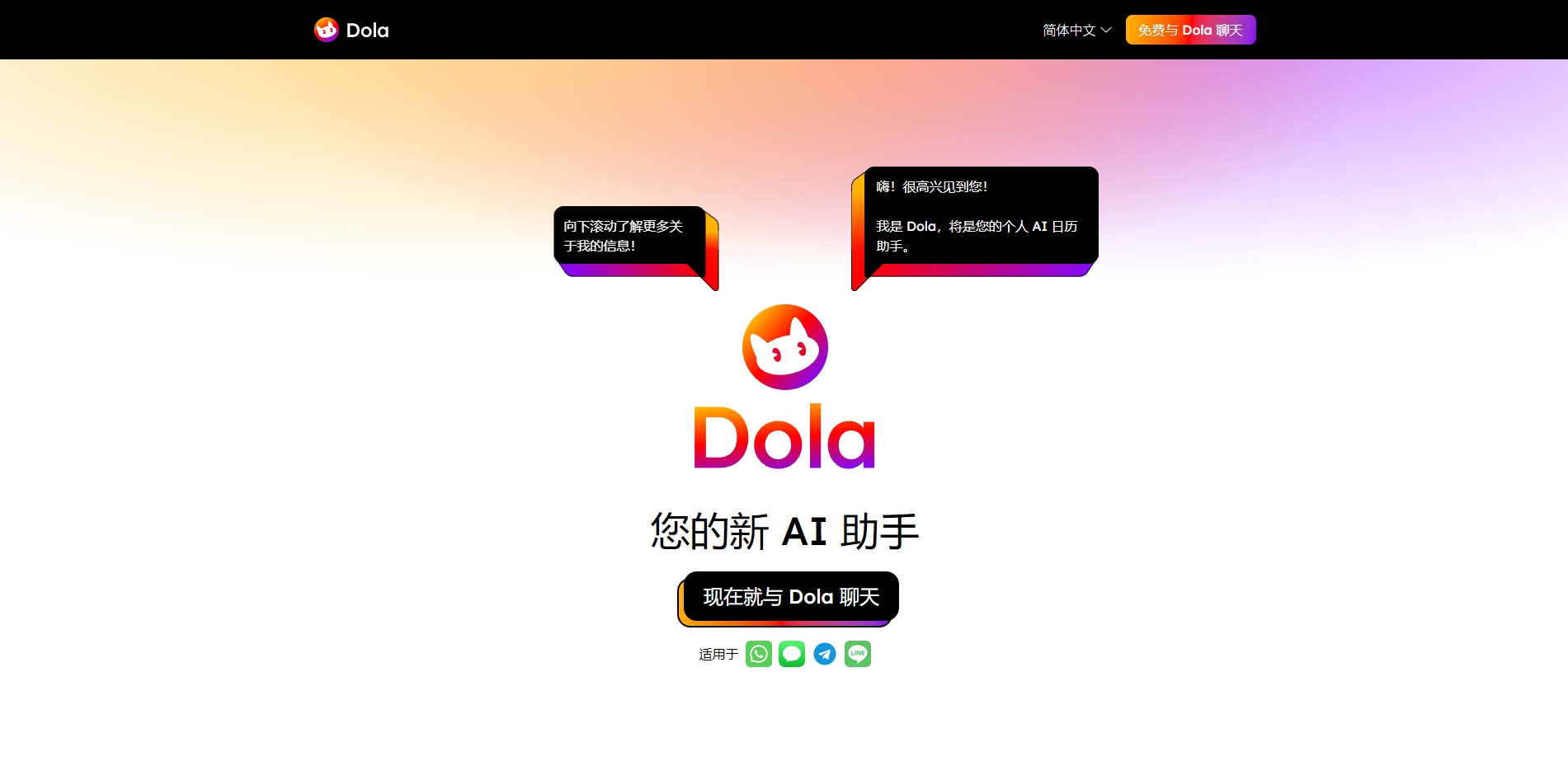1568x766 pixels.
Task: Click the Dola cat icon in header
Action: coord(327,30)
